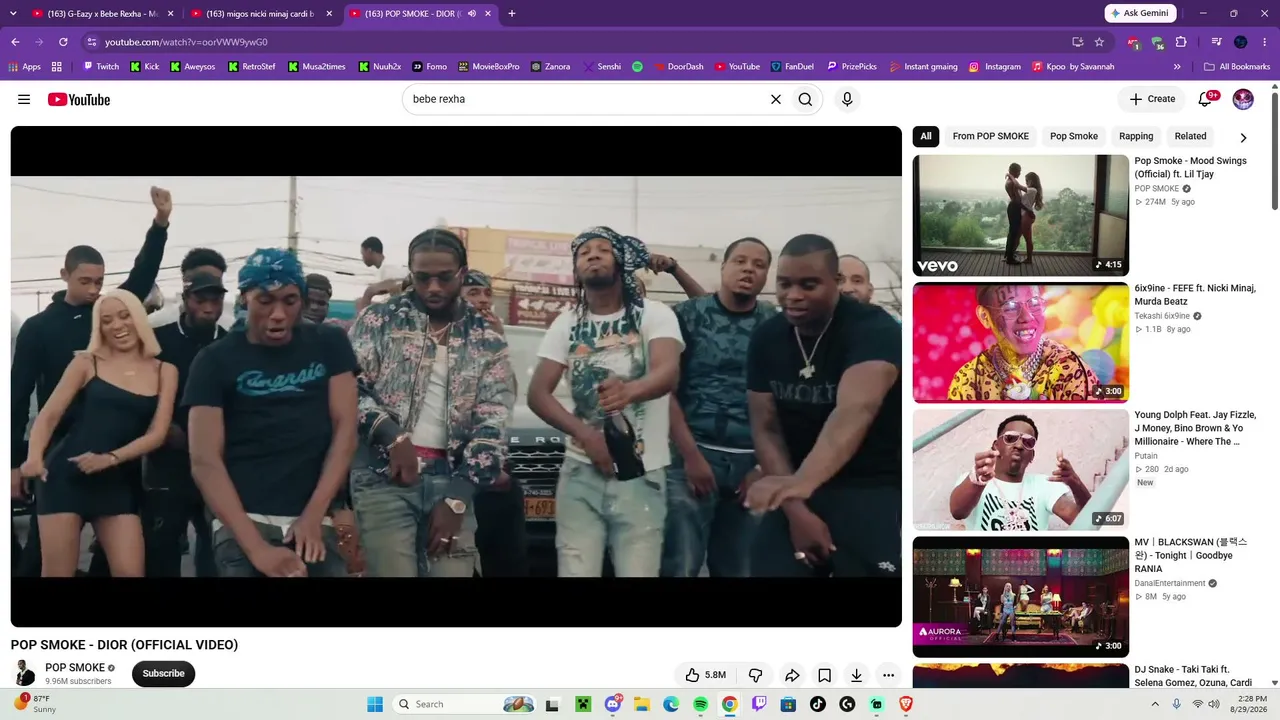This screenshot has height=720, width=1280.
Task: Click the Ask Gemini button
Action: point(1141,13)
